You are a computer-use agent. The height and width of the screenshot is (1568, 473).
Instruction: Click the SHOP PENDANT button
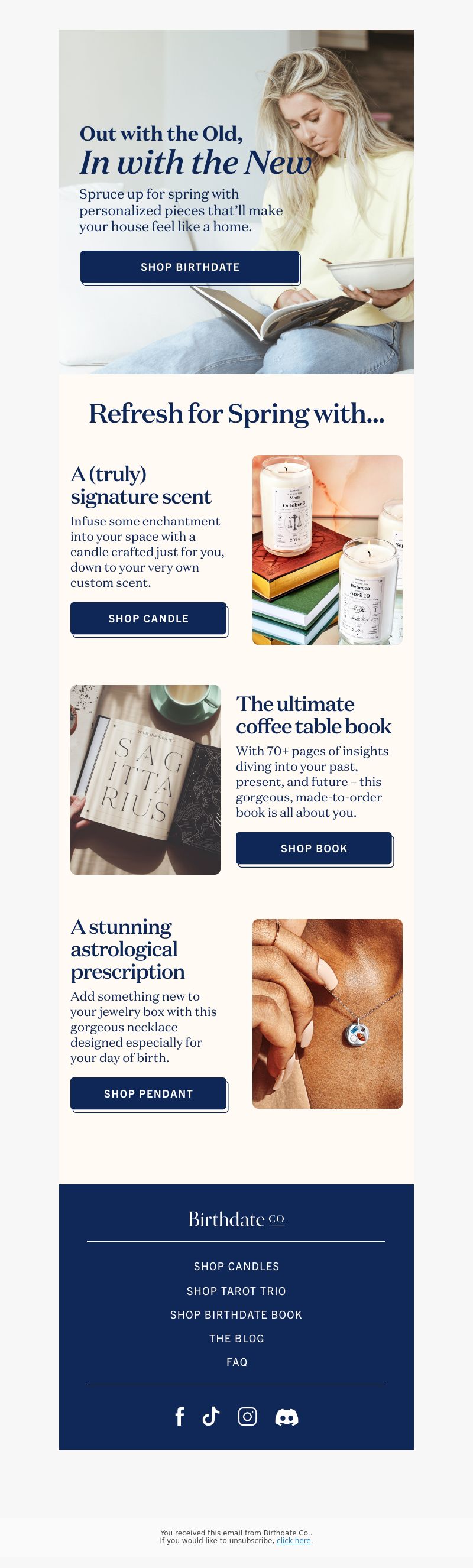(149, 1094)
